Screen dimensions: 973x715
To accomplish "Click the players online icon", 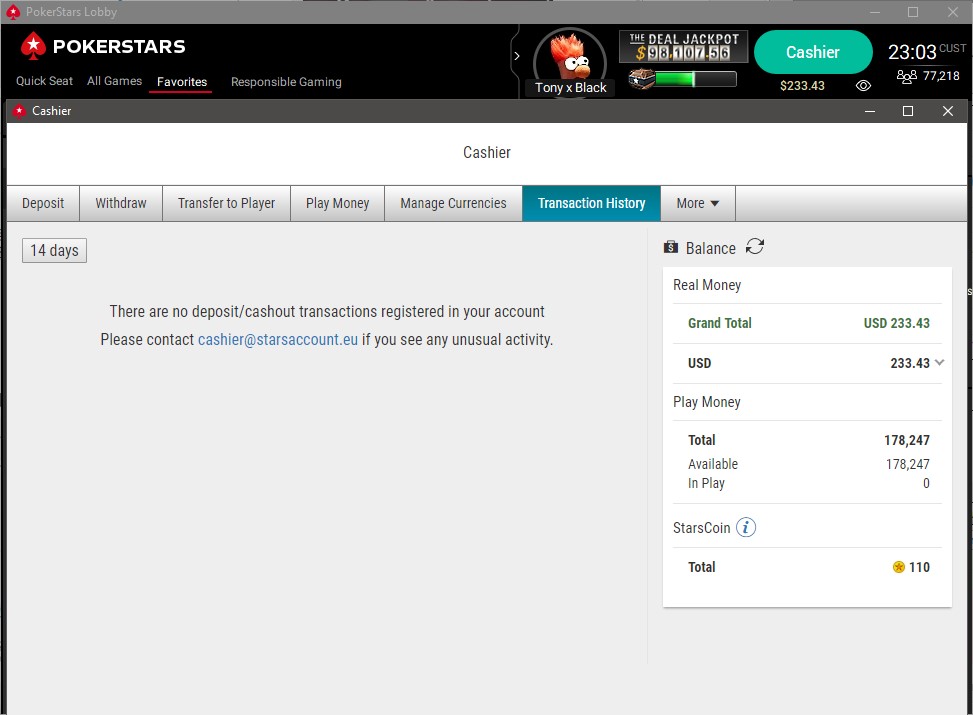I will click(907, 76).
